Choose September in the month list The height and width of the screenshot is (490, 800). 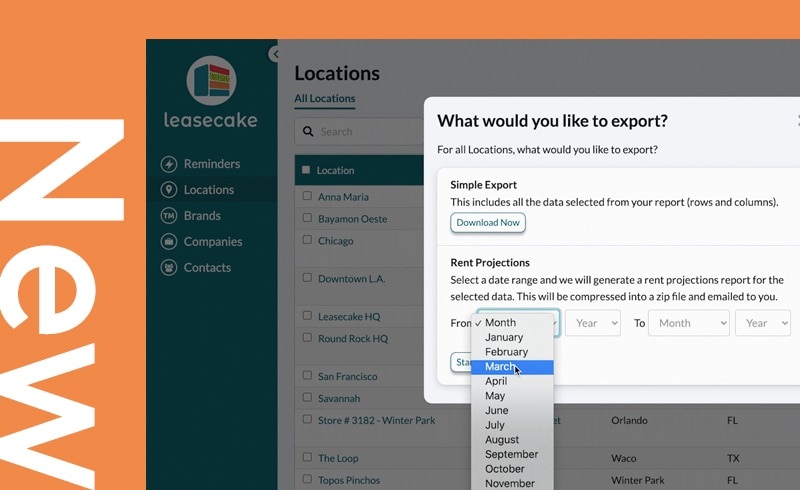[512, 454]
